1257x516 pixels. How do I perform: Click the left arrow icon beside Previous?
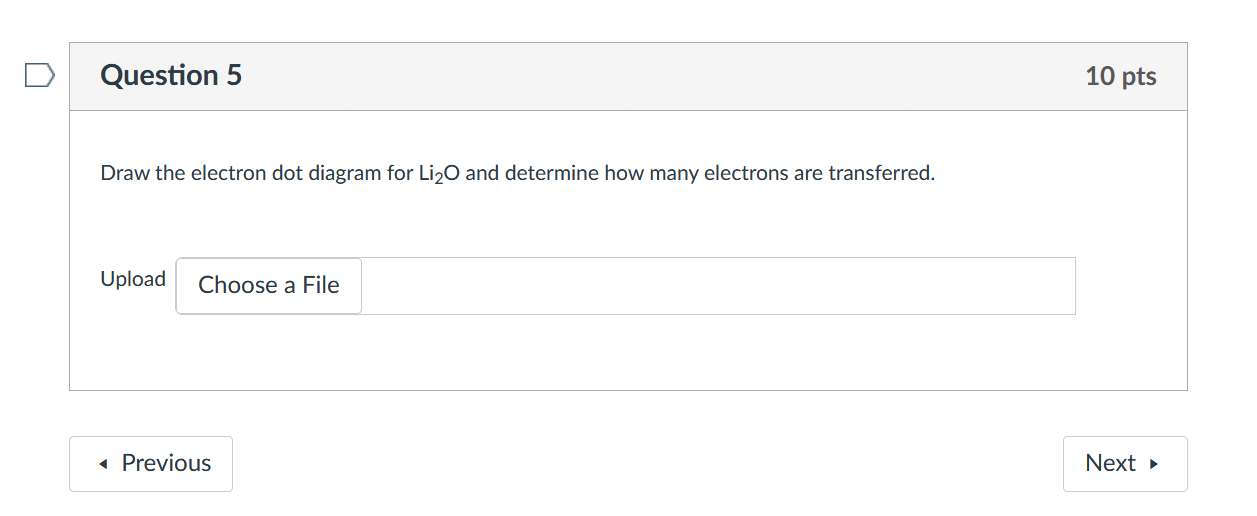(x=105, y=464)
